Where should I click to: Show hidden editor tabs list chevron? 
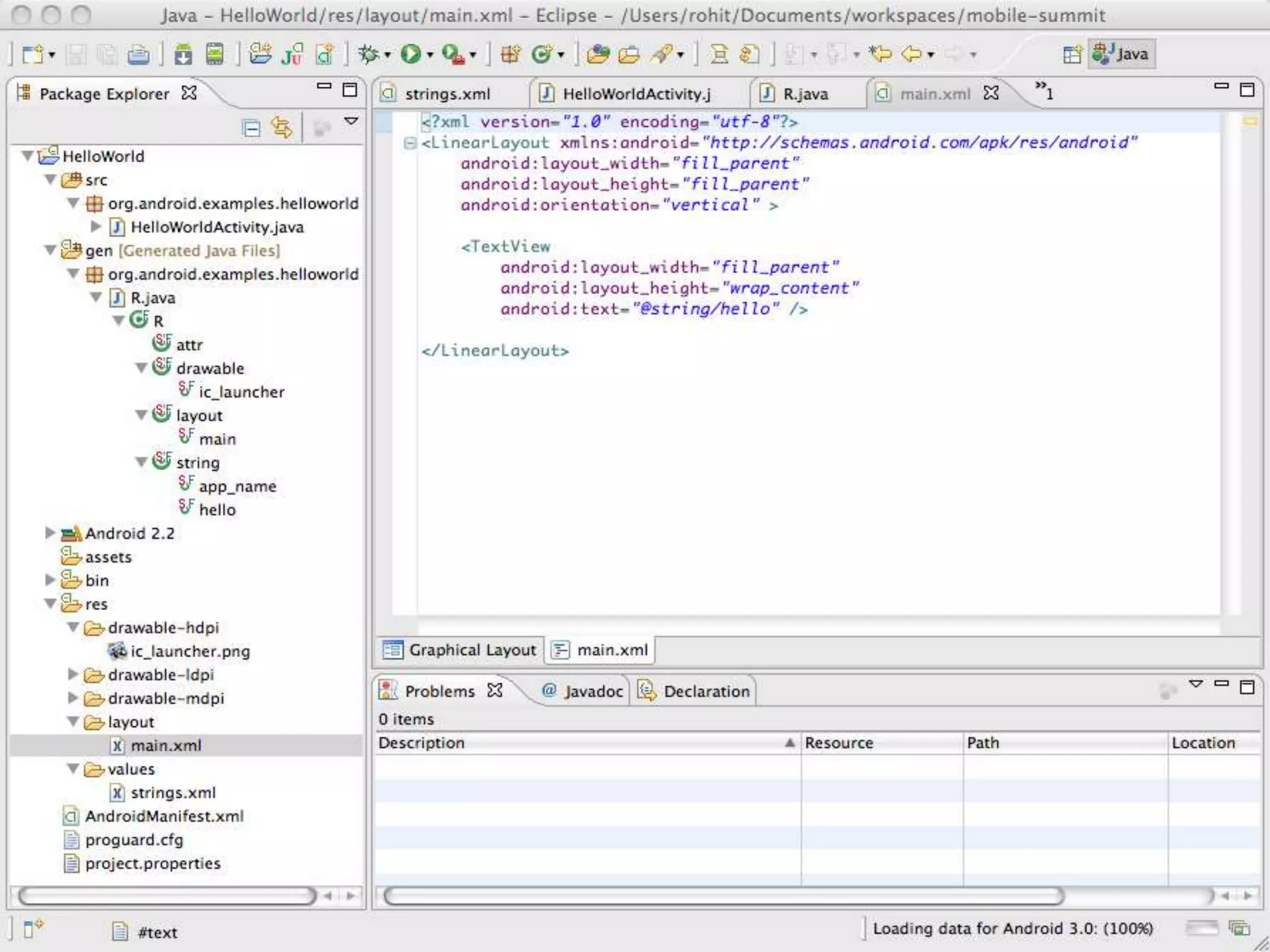[x=1044, y=90]
